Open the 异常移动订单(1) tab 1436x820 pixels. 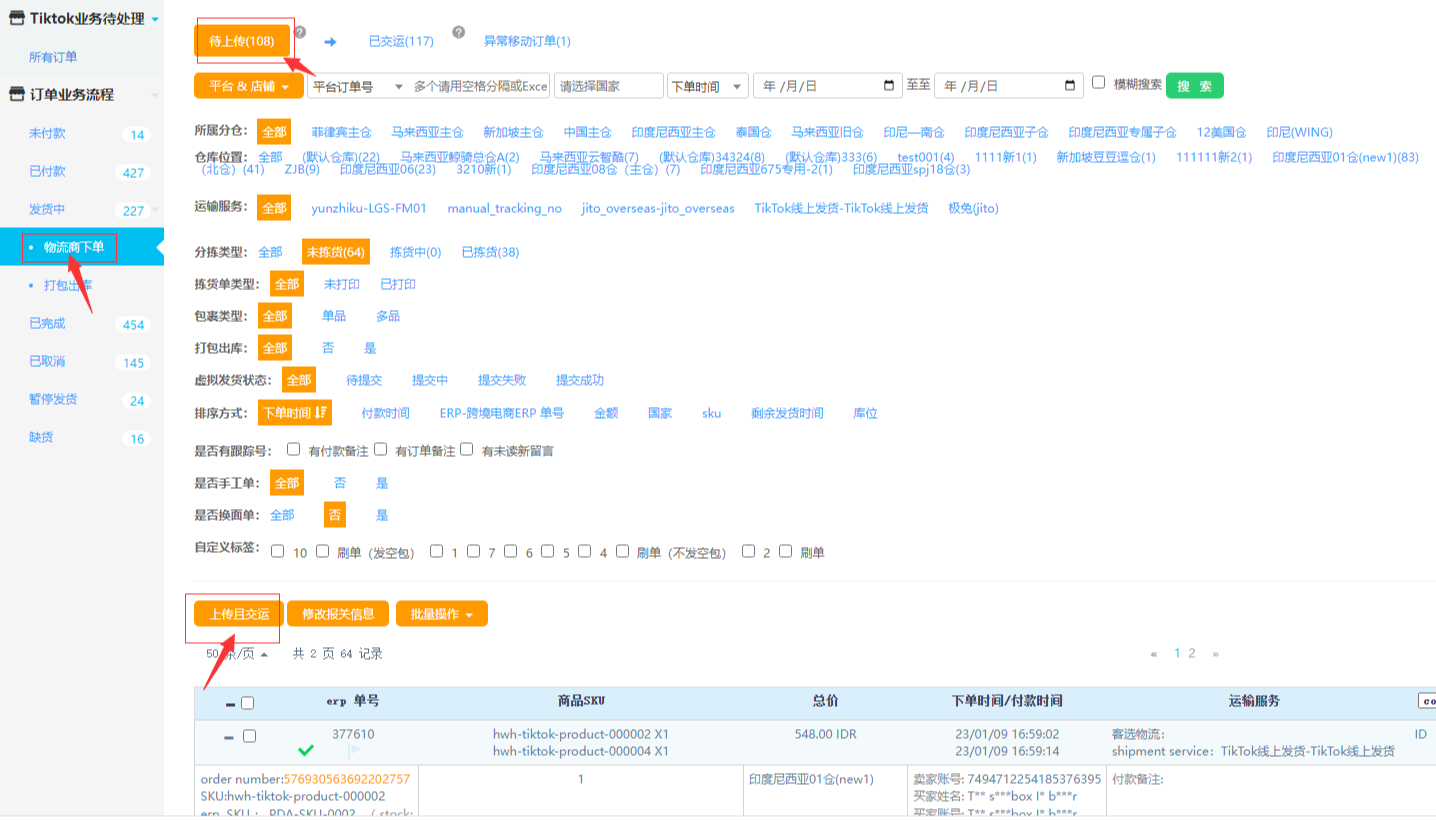pyautogui.click(x=527, y=42)
